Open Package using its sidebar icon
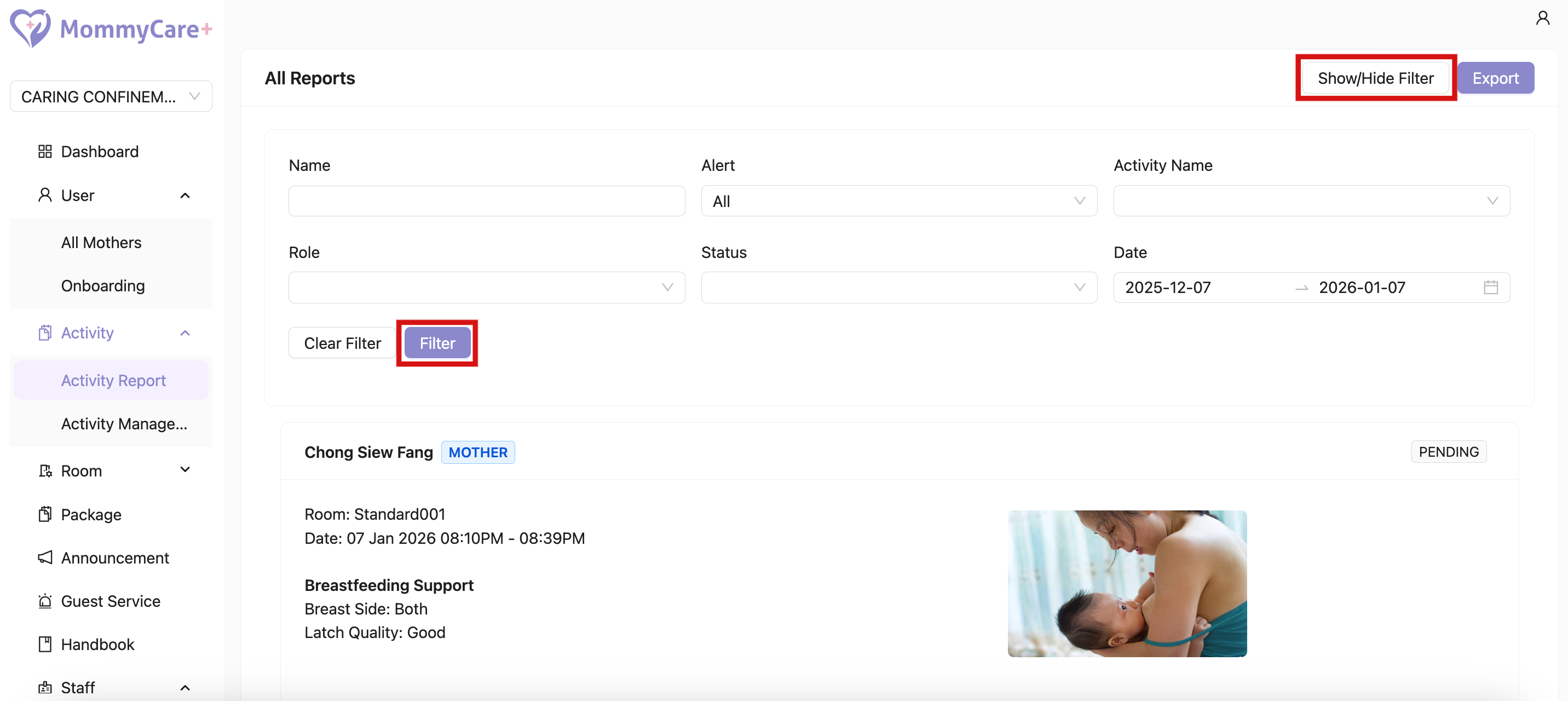The width and height of the screenshot is (1568, 701). [x=44, y=514]
